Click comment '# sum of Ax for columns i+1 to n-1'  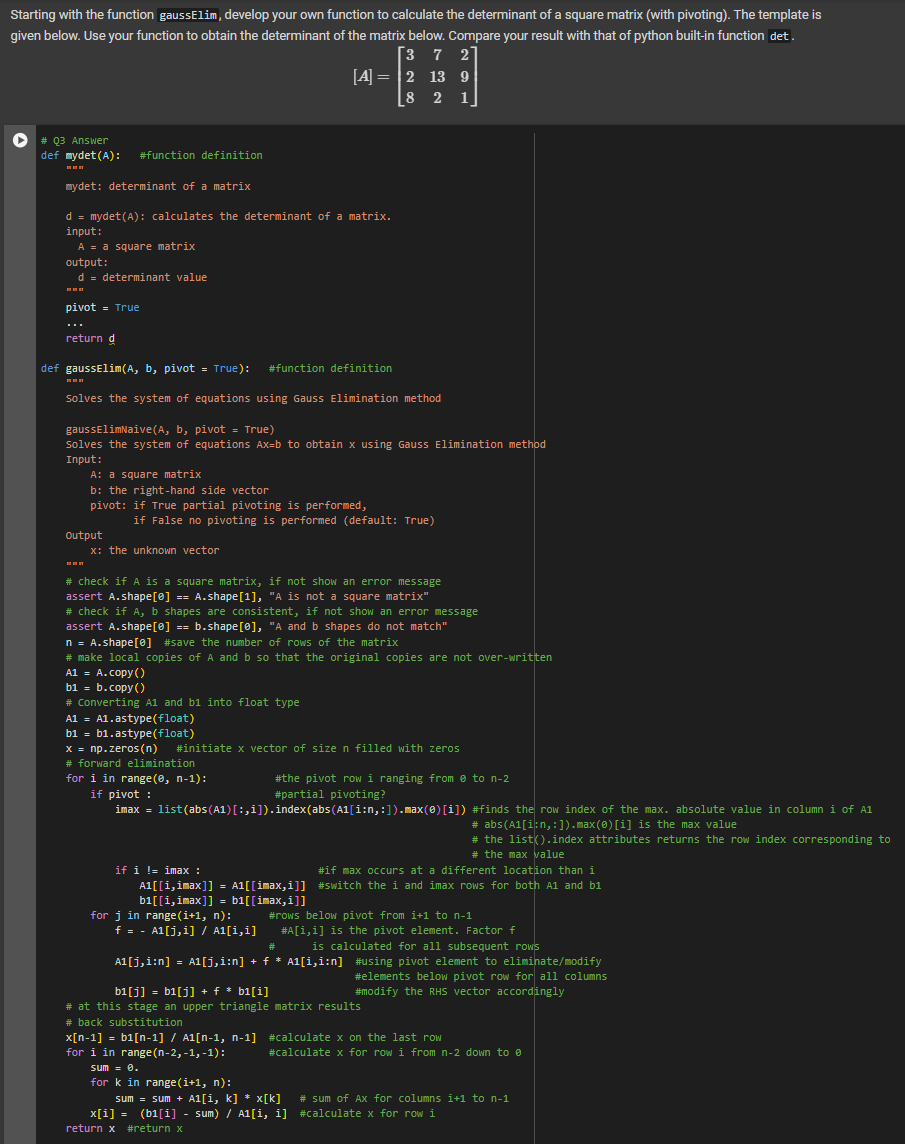404,1098
